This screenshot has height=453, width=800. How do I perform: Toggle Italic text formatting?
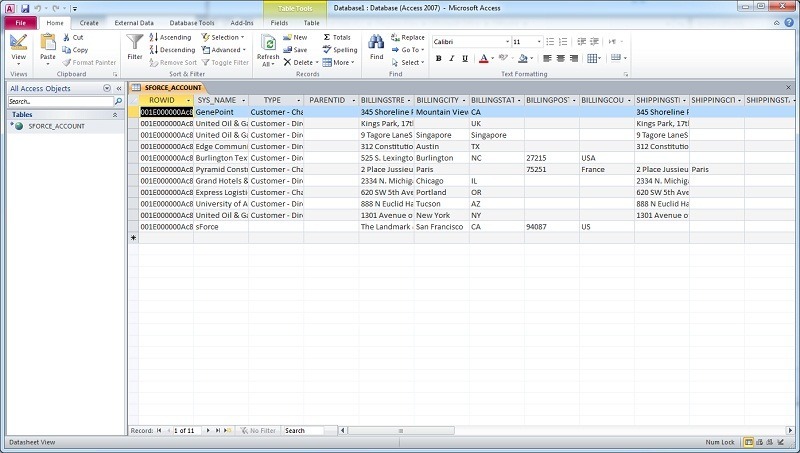pyautogui.click(x=451, y=58)
